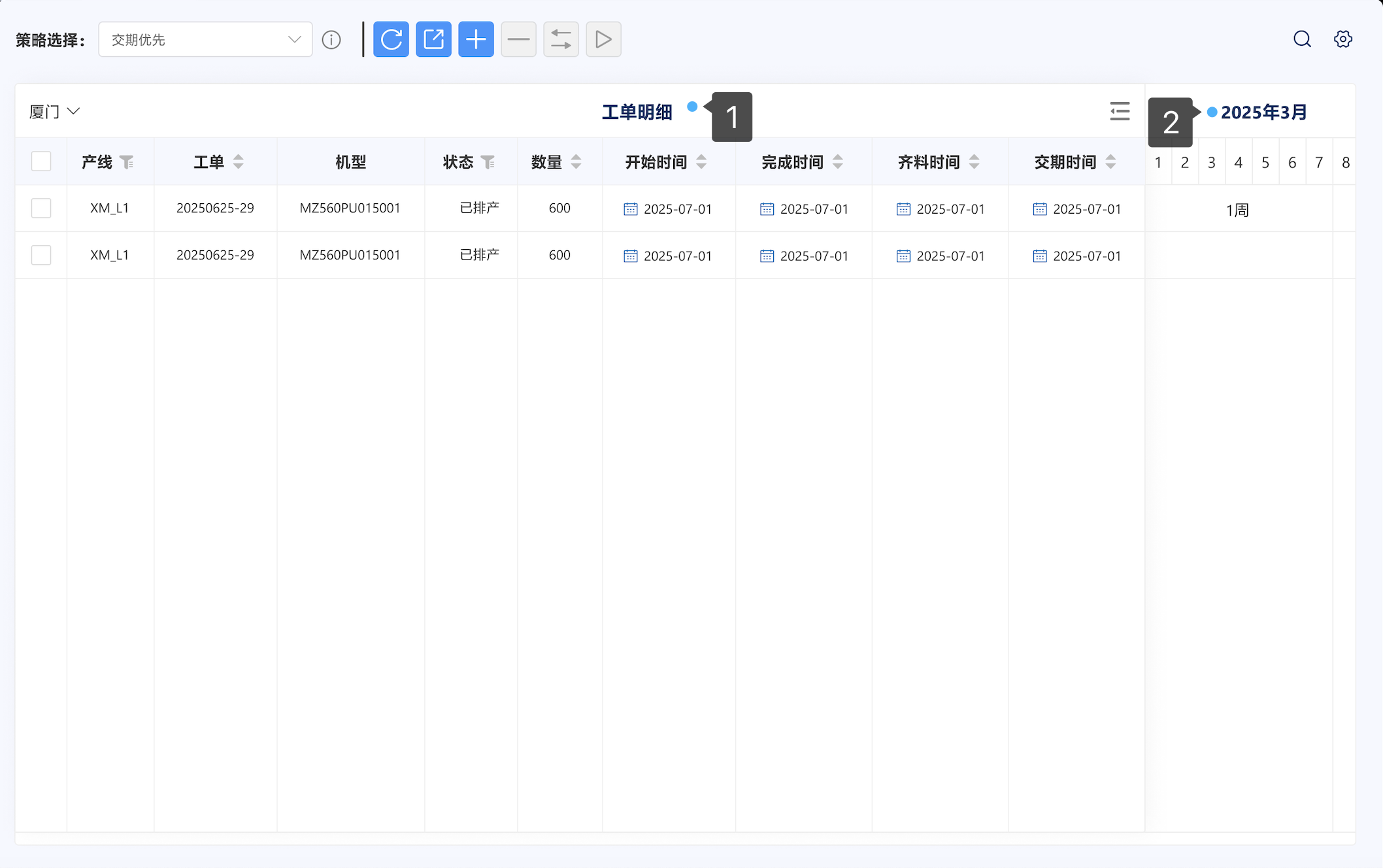
Task: Click the swap arrows toolbar button
Action: point(561,39)
